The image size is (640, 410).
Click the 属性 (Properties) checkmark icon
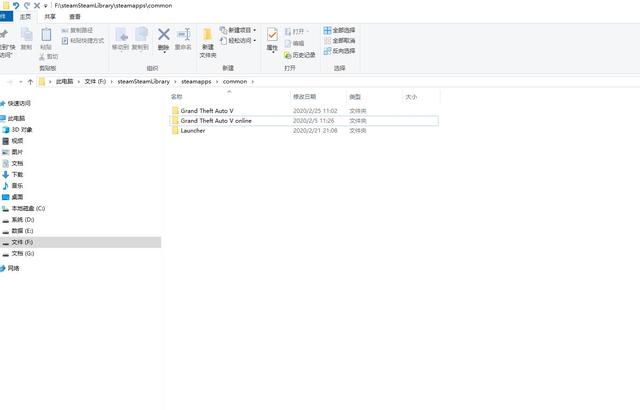point(272,34)
